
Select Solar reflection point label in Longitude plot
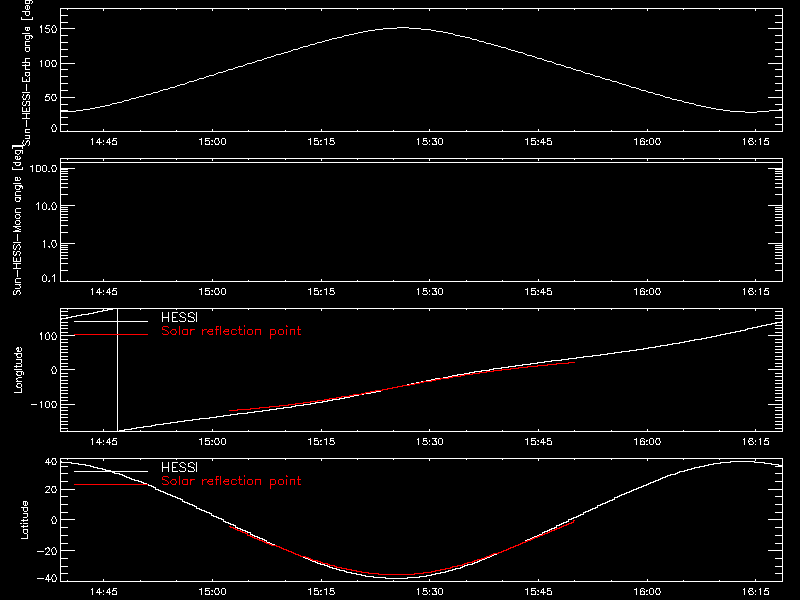pos(231,331)
